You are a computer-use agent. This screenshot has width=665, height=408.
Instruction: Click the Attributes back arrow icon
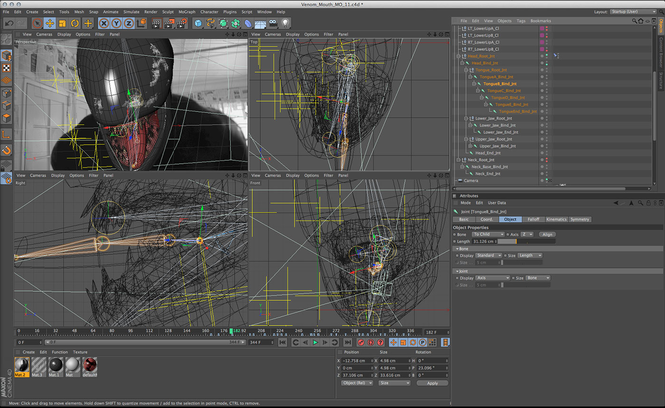[616, 203]
